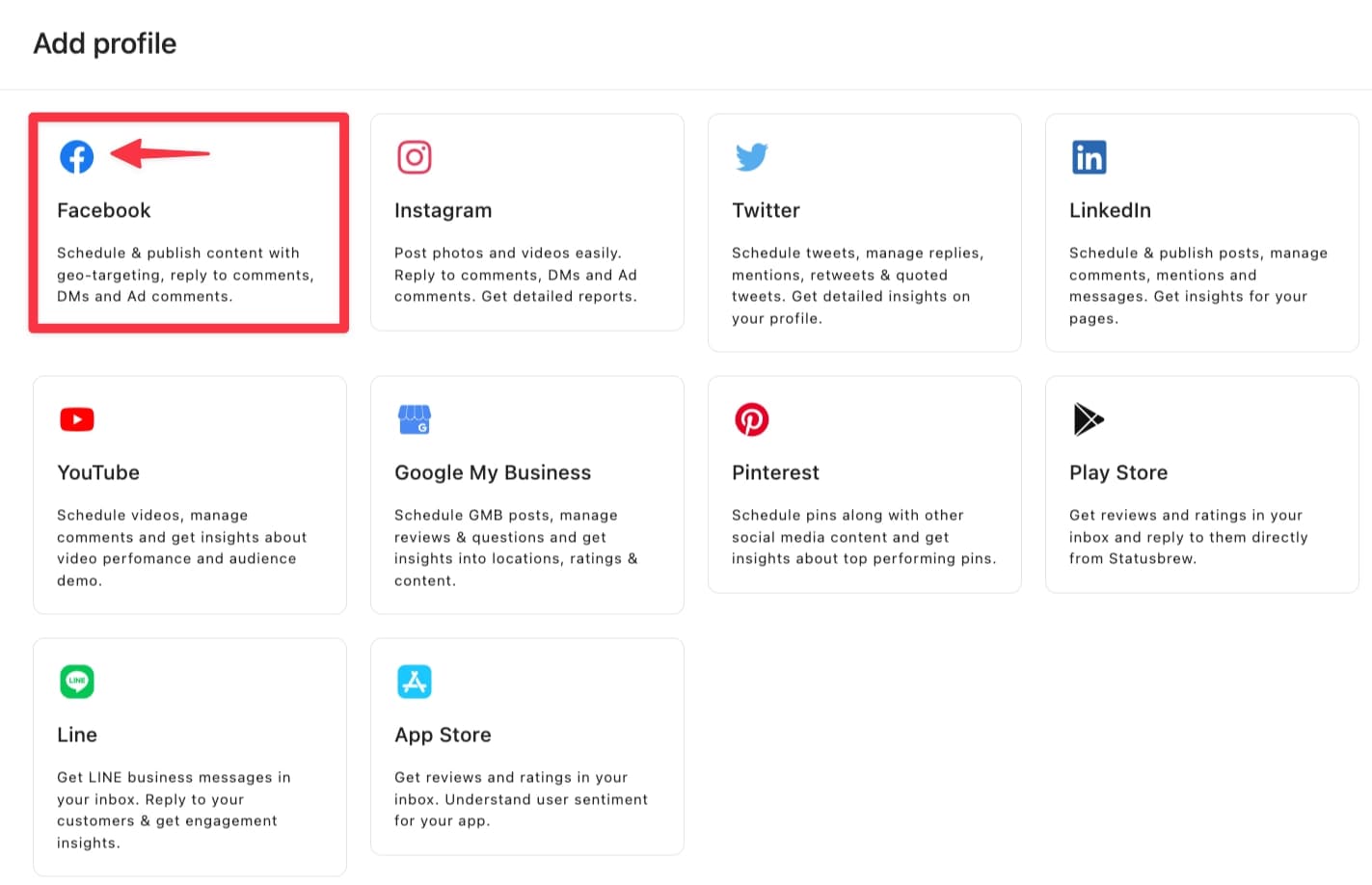The image size is (1372, 885).
Task: Click the LinkedIn logo icon
Action: [x=1090, y=157]
